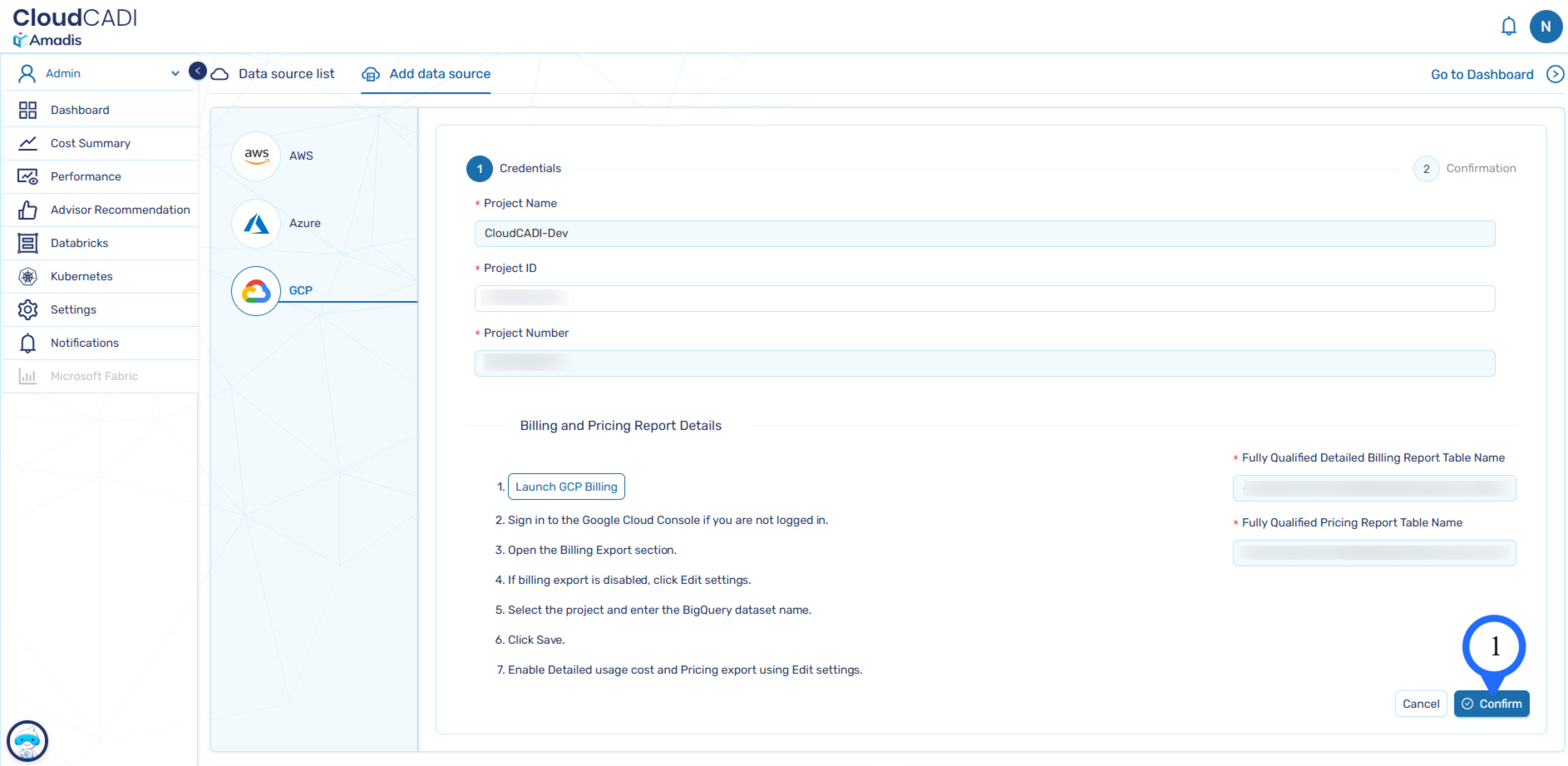Select the Add data source tab
Image resolution: width=1568 pixels, height=766 pixels.
pos(439,74)
